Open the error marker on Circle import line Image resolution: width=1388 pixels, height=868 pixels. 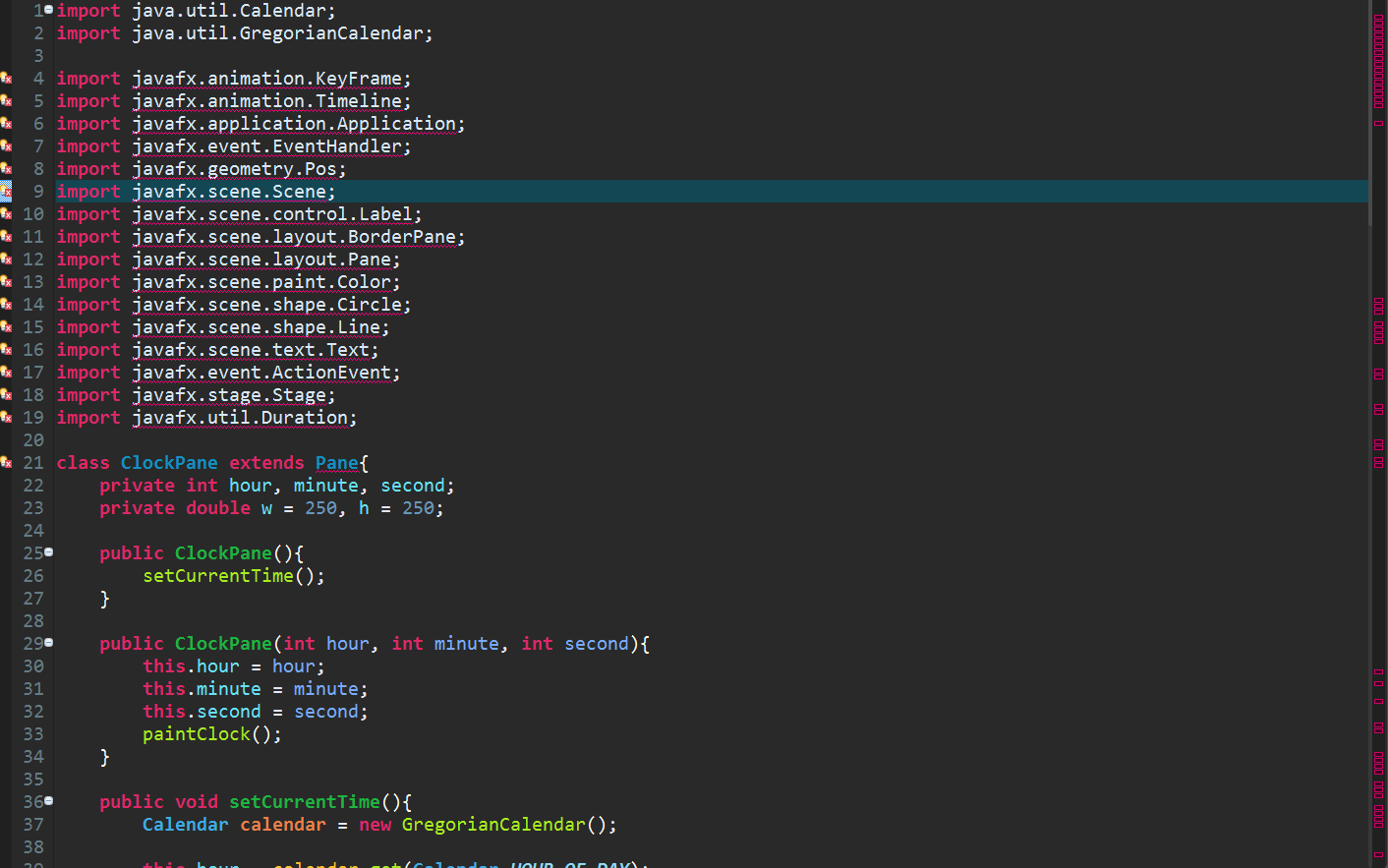pyautogui.click(x=6, y=305)
